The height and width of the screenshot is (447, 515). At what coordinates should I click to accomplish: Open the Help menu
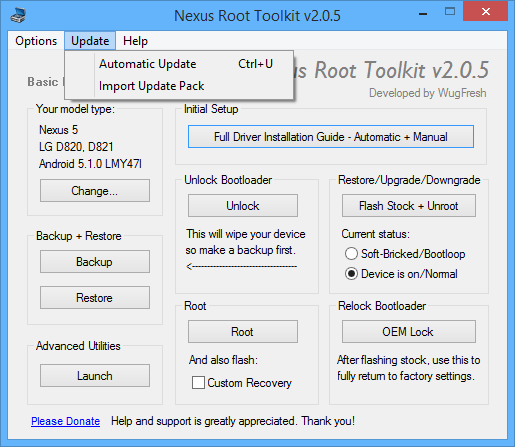point(135,41)
